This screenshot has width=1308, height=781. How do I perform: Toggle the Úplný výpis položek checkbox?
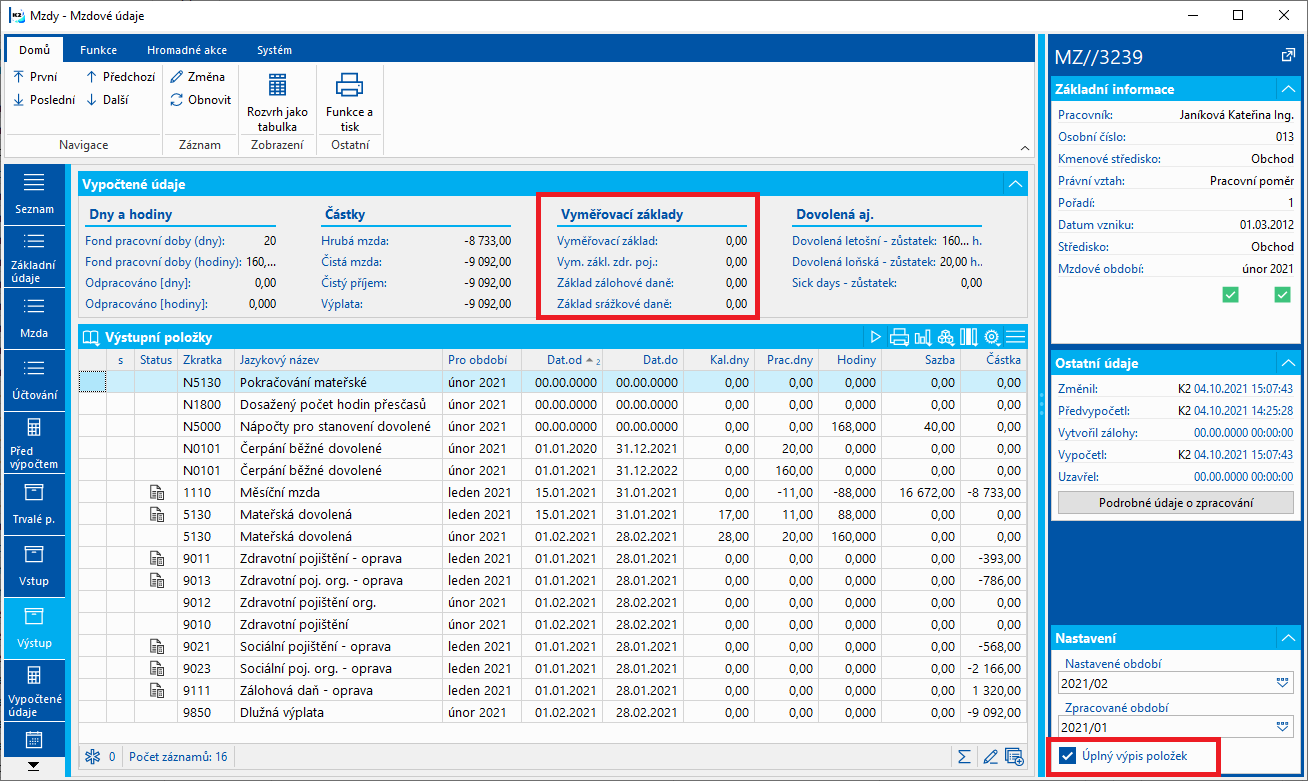(x=1068, y=756)
